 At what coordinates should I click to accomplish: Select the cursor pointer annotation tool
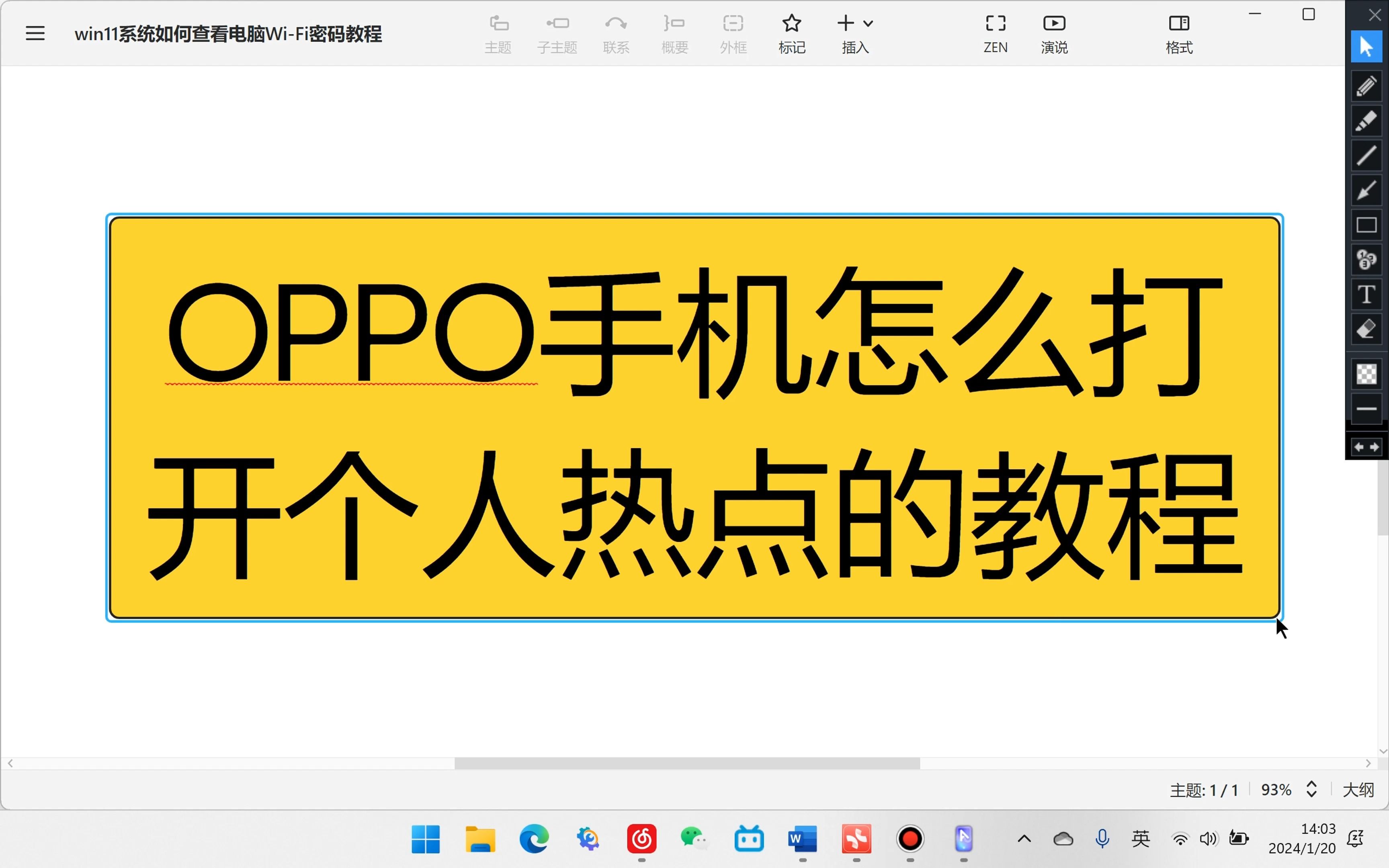point(1366,47)
